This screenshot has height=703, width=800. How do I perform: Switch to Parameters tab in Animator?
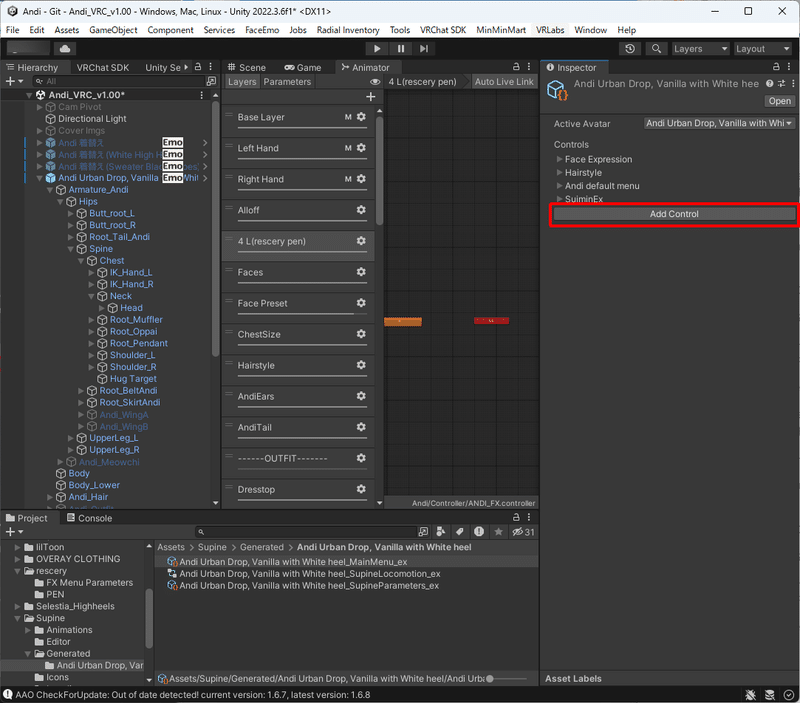[287, 82]
